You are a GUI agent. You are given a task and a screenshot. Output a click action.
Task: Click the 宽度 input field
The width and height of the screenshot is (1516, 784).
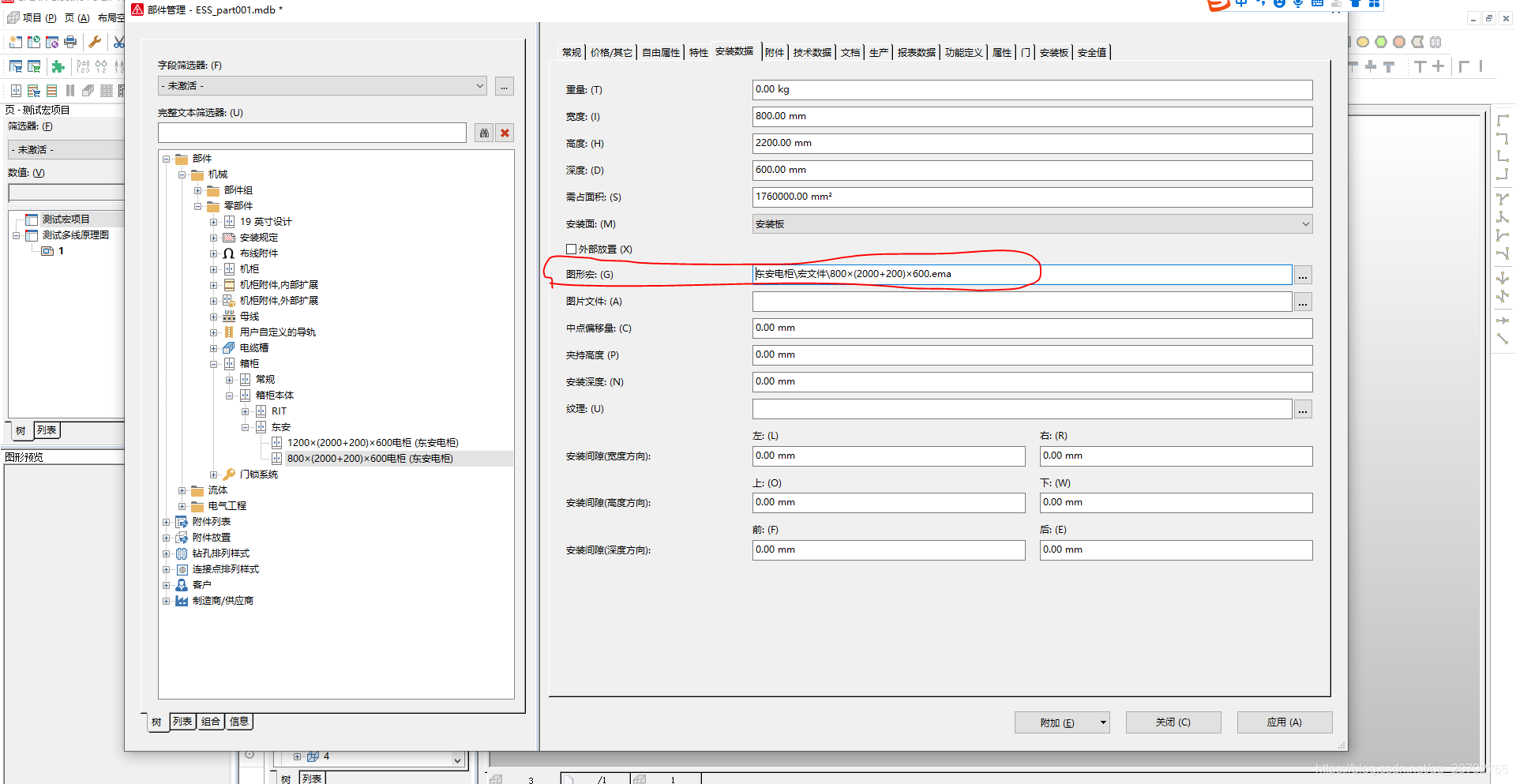coord(1031,117)
